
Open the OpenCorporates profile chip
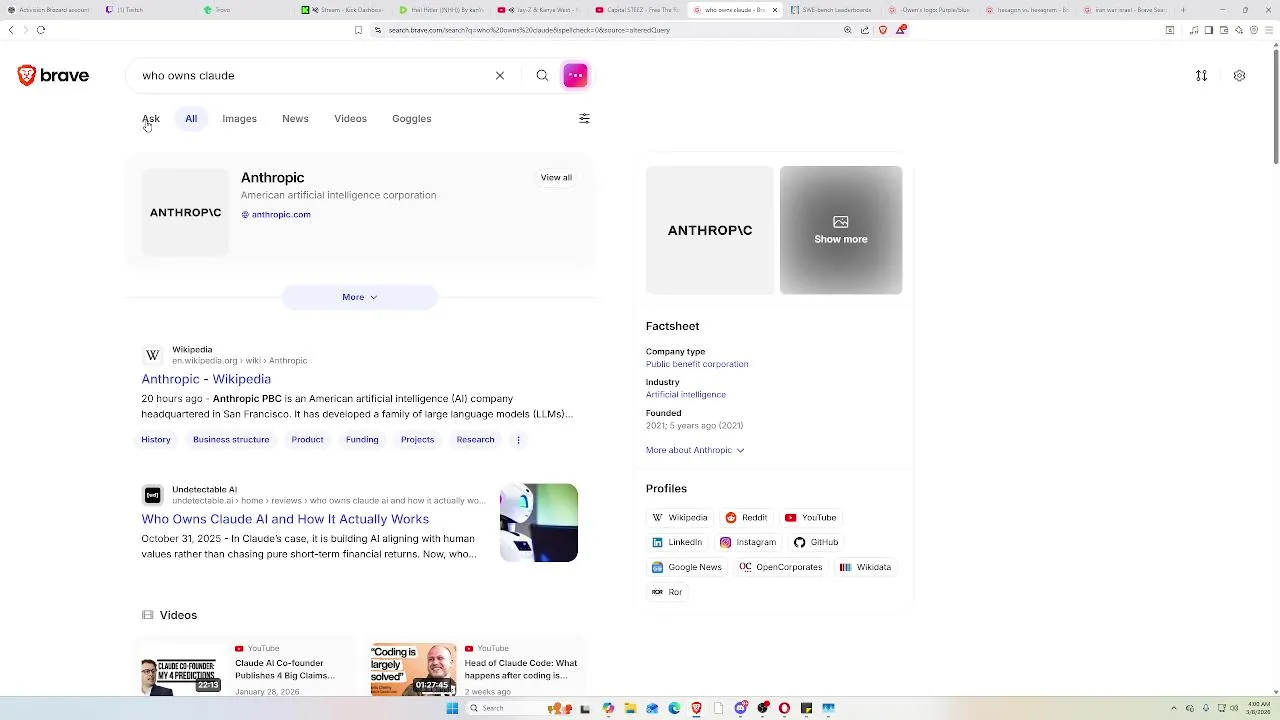click(x=781, y=567)
